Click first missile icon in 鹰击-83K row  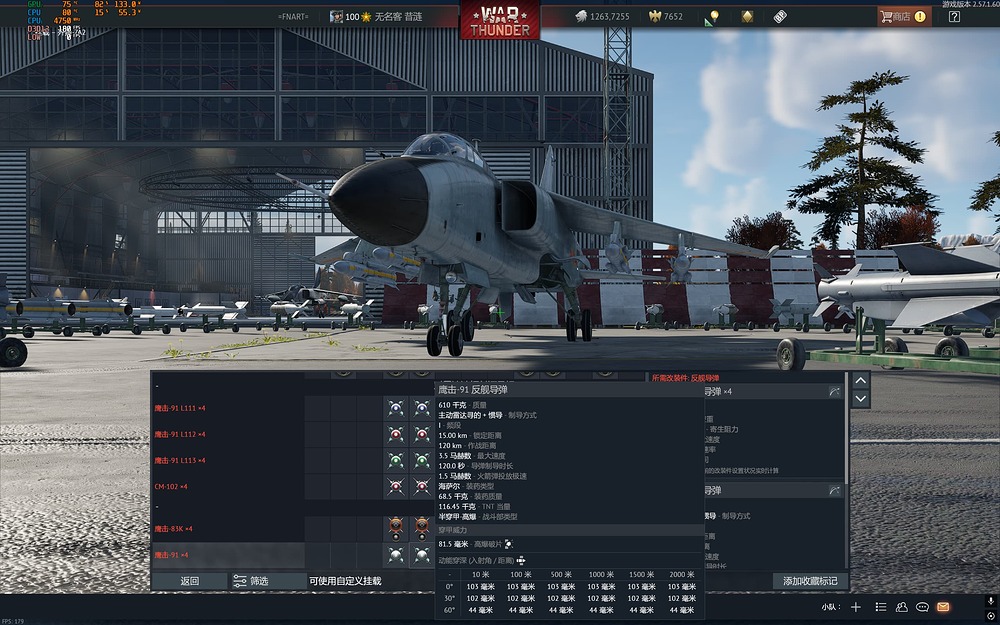pos(396,529)
